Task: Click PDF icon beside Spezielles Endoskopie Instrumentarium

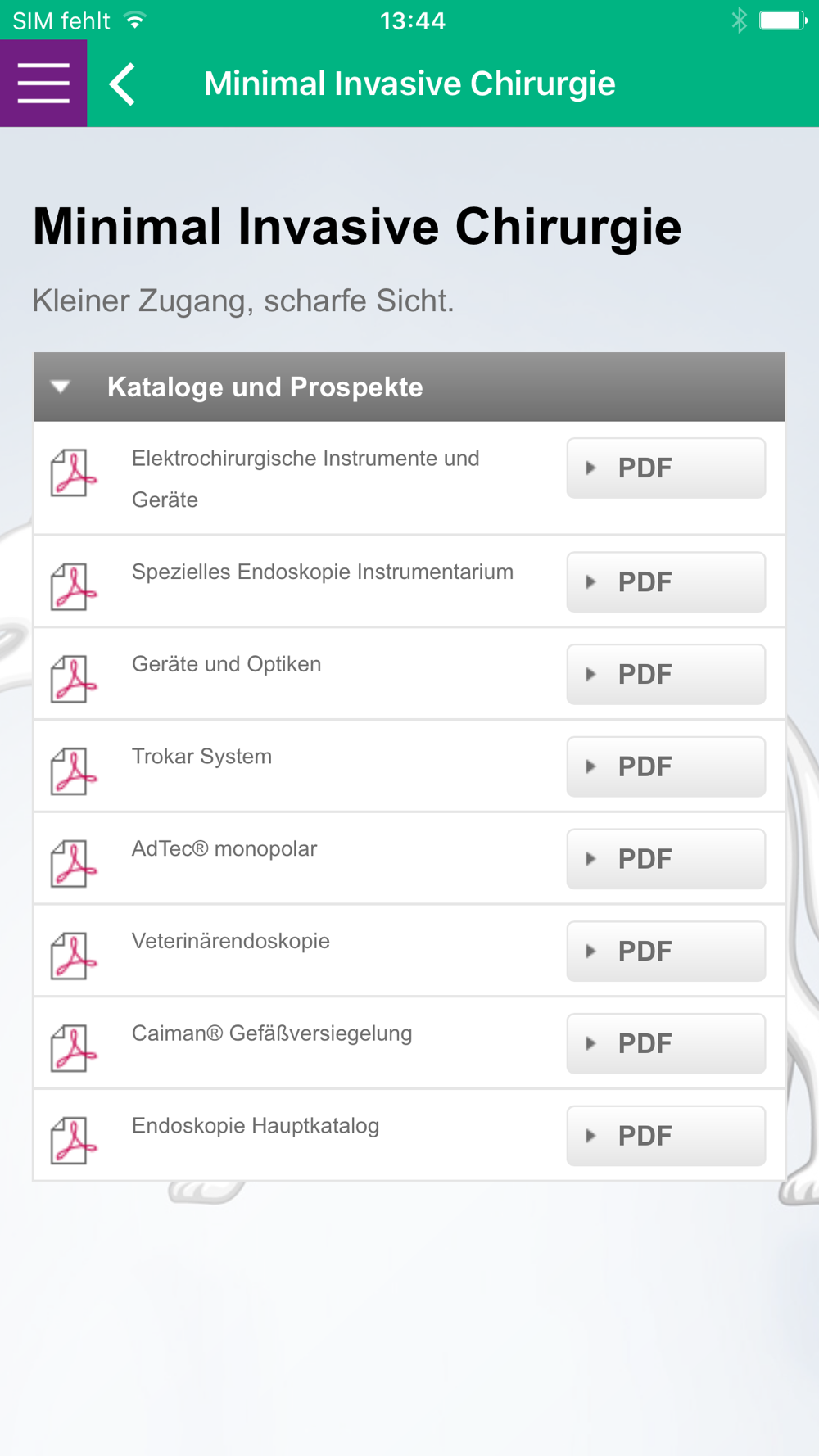Action: click(x=73, y=586)
